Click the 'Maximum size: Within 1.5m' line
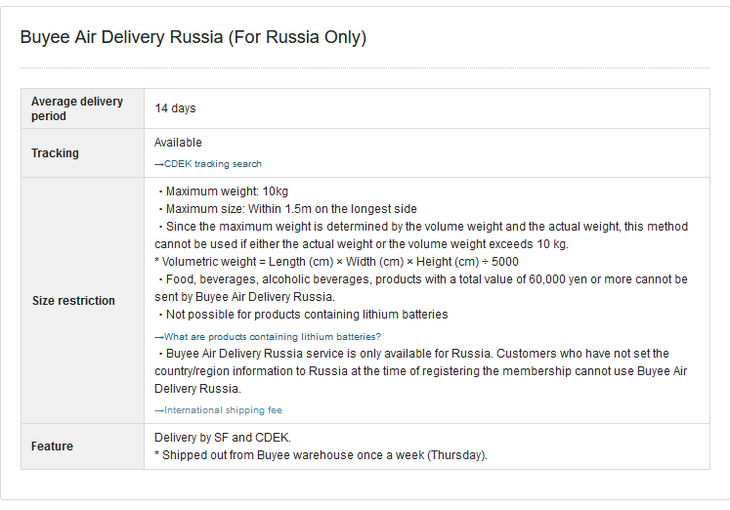Viewport: 730px width, 510px height. [x=287, y=209]
